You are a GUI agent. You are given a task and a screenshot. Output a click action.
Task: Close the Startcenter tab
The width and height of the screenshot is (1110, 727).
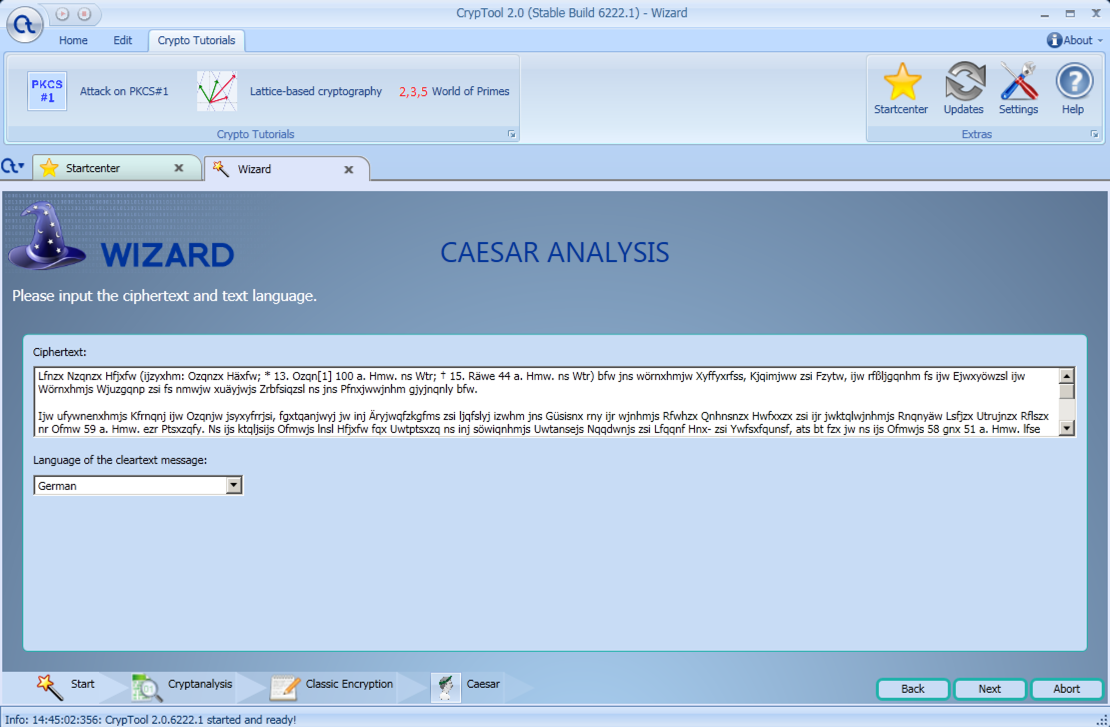coord(179,168)
